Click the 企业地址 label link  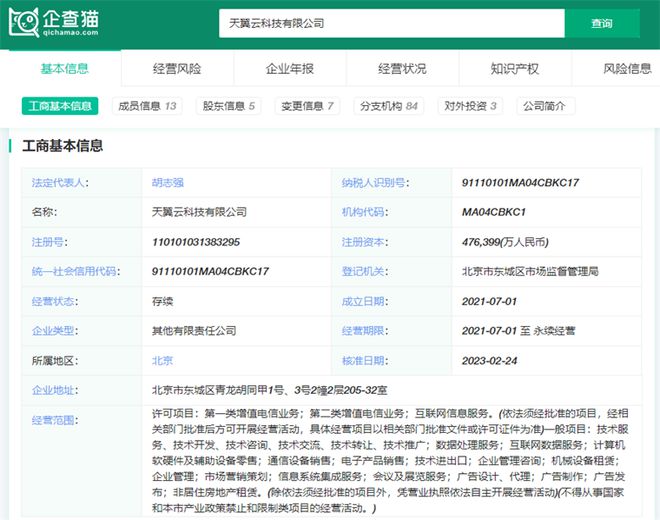pyautogui.click(x=53, y=390)
